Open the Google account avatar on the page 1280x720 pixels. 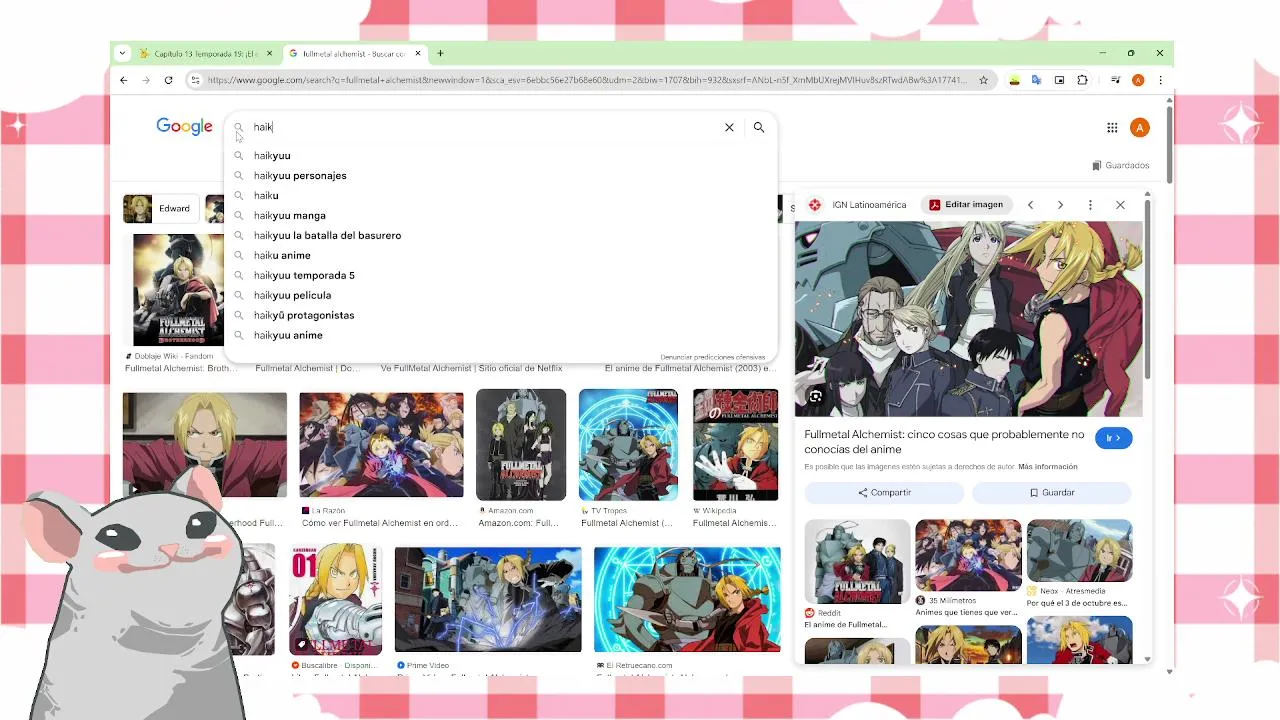1139,127
